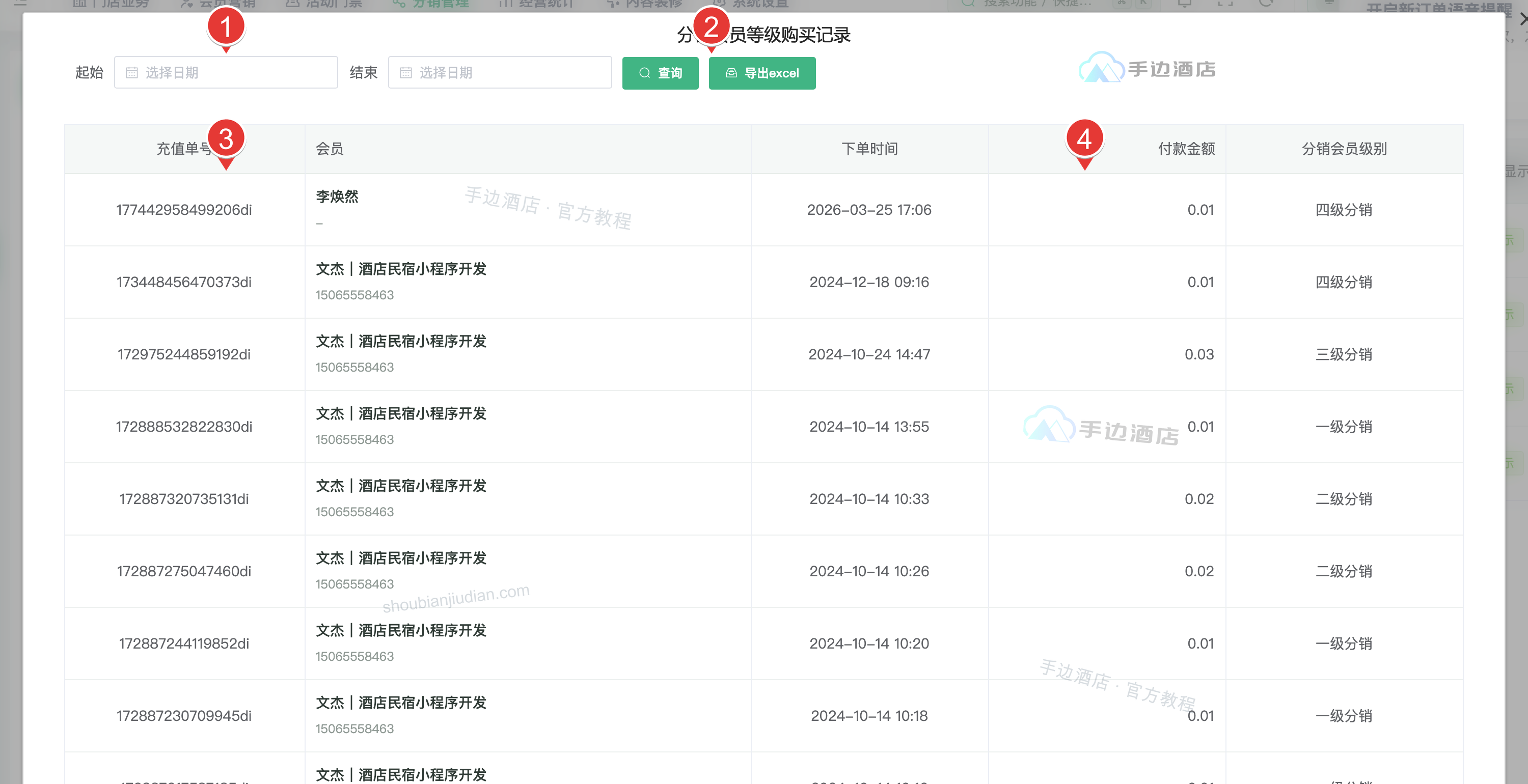Click member name 李焕然
Image resolution: width=1528 pixels, height=784 pixels.
(337, 197)
